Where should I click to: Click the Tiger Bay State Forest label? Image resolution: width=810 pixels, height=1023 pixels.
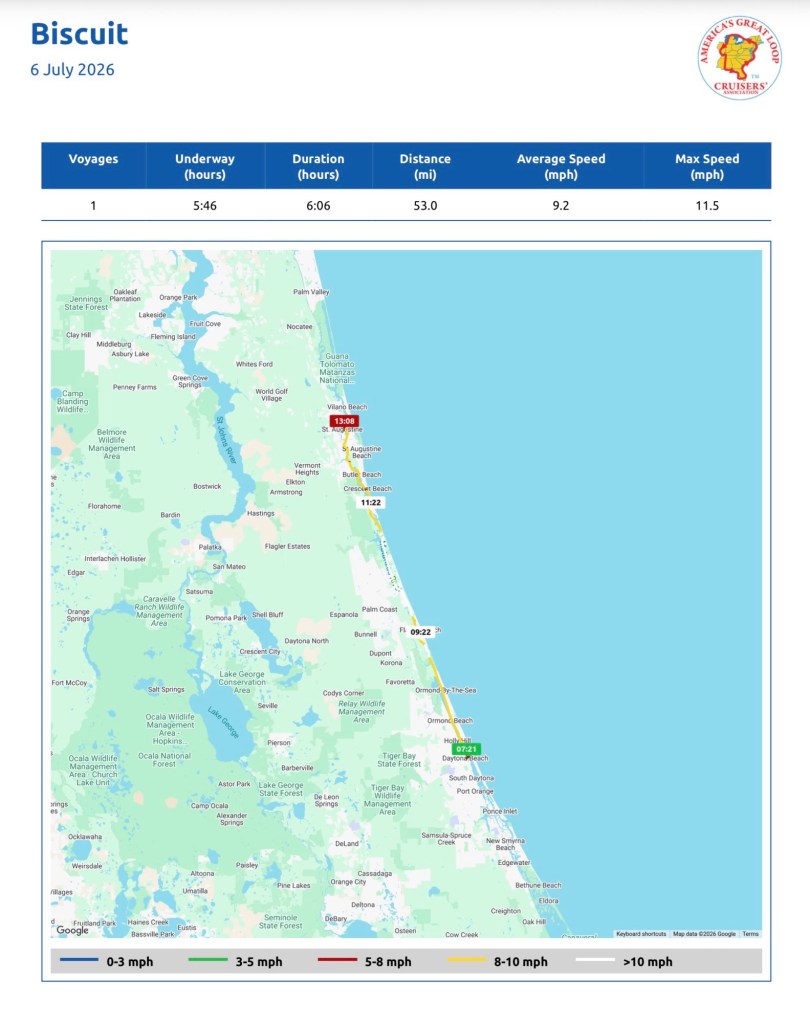399,760
